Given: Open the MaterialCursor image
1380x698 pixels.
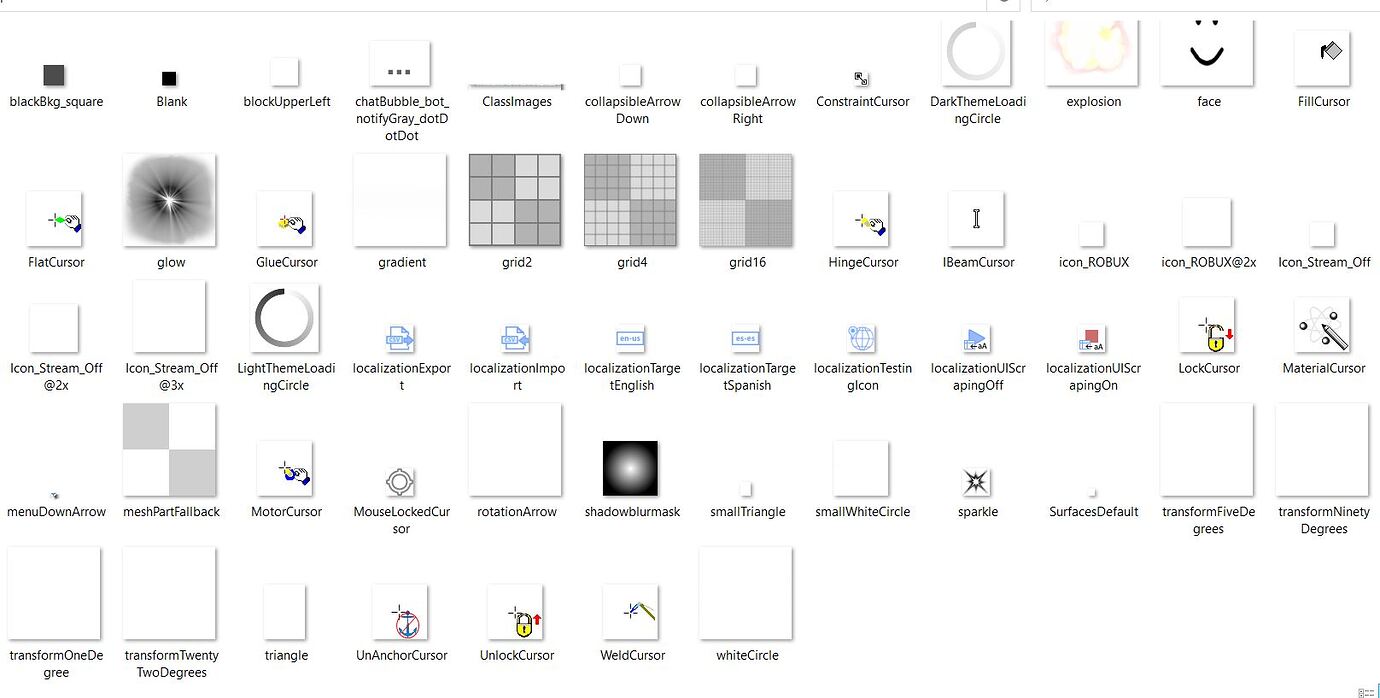Looking at the screenshot, I should (1322, 327).
